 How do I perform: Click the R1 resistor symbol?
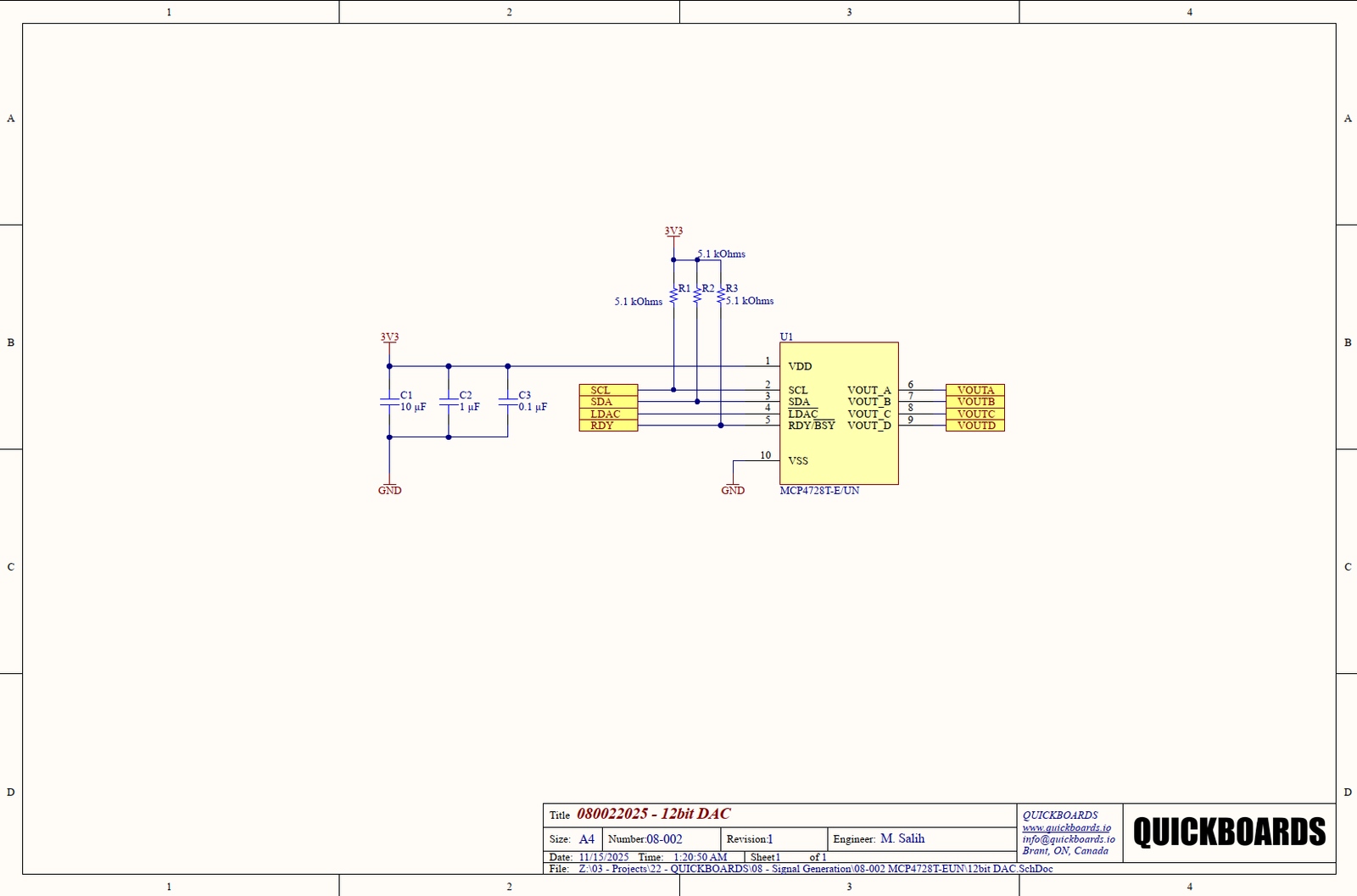pyautogui.click(x=673, y=295)
